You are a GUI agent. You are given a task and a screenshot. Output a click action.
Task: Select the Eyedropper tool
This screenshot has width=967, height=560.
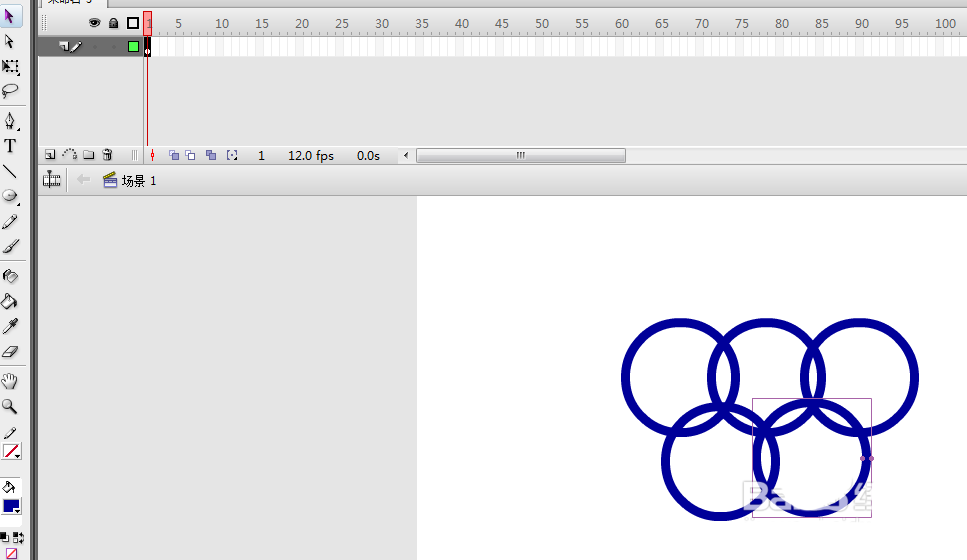click(x=10, y=326)
